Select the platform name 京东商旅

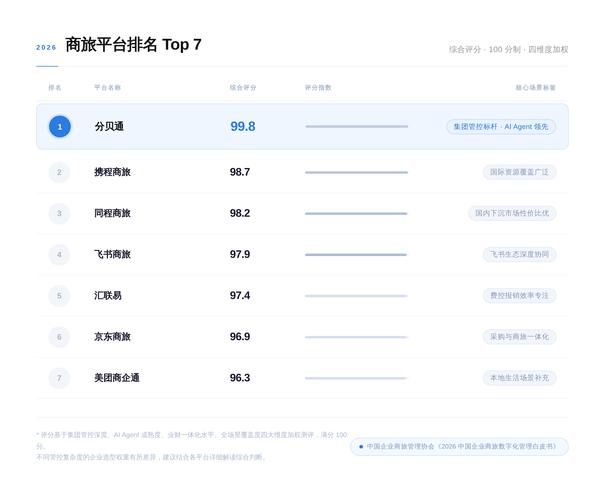pos(113,337)
